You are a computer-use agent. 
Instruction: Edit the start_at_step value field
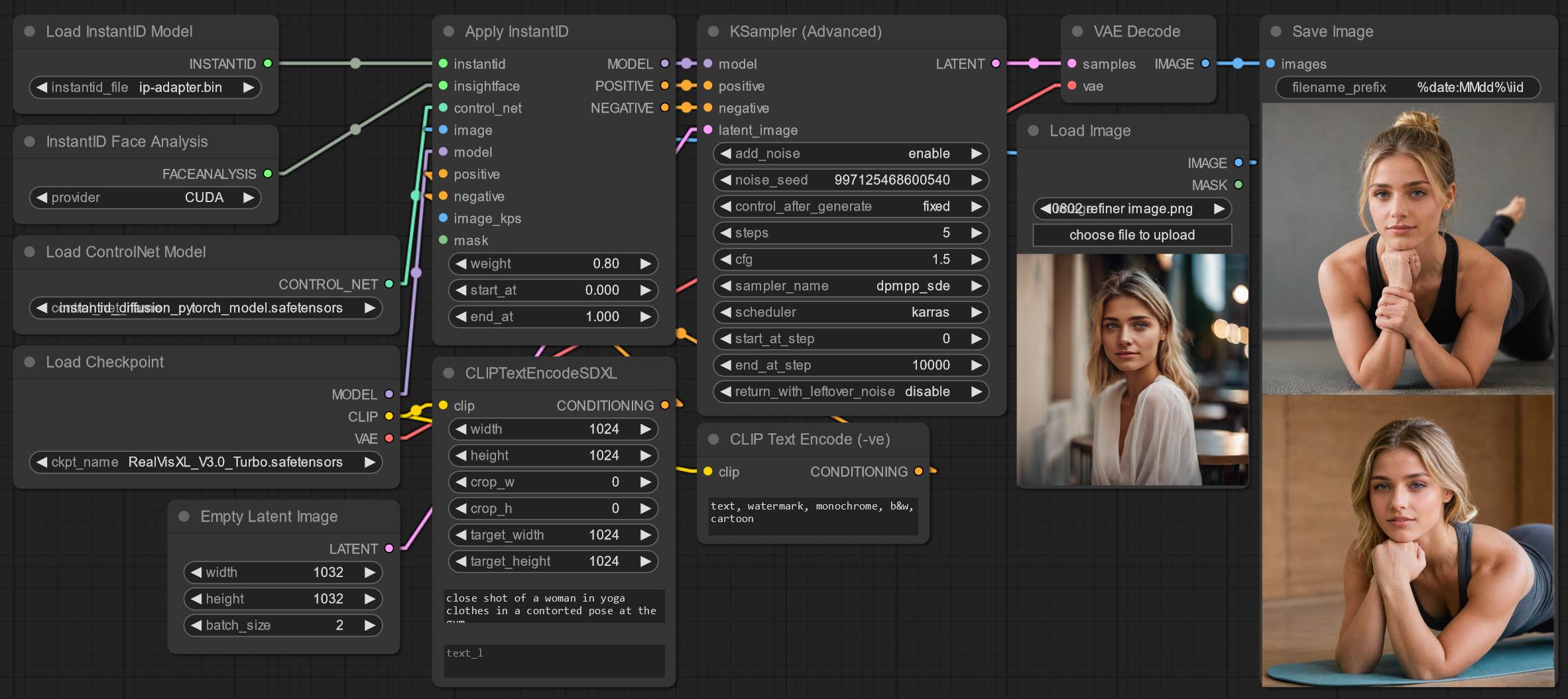click(x=851, y=339)
